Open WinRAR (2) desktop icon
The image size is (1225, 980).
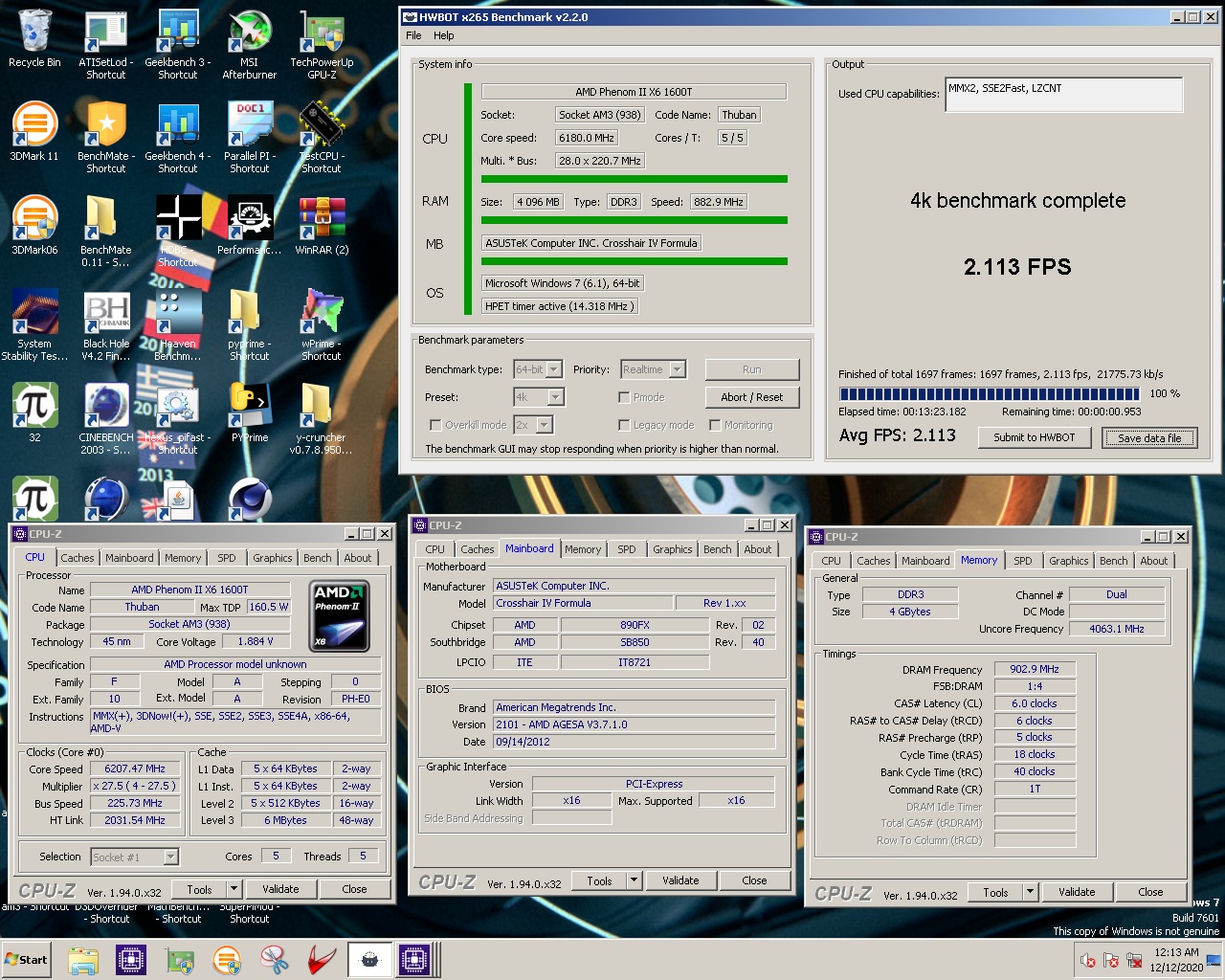[322, 226]
